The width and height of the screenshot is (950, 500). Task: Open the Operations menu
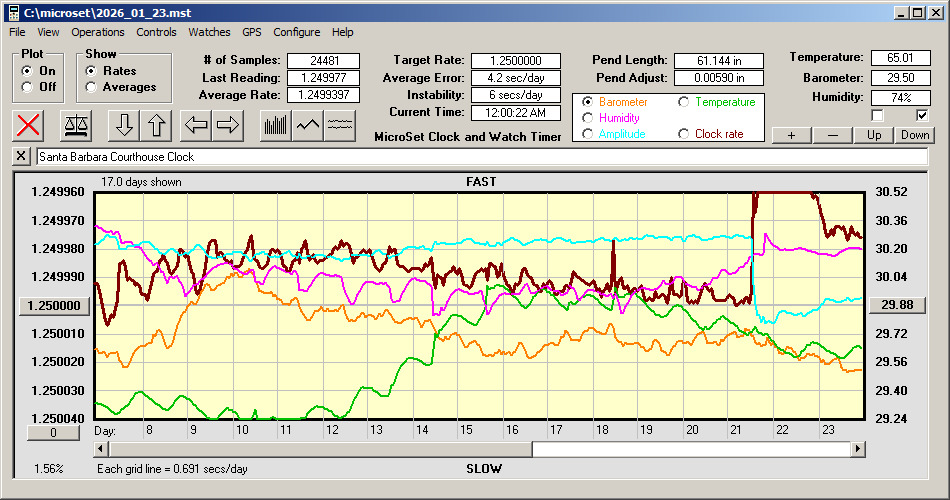(98, 32)
